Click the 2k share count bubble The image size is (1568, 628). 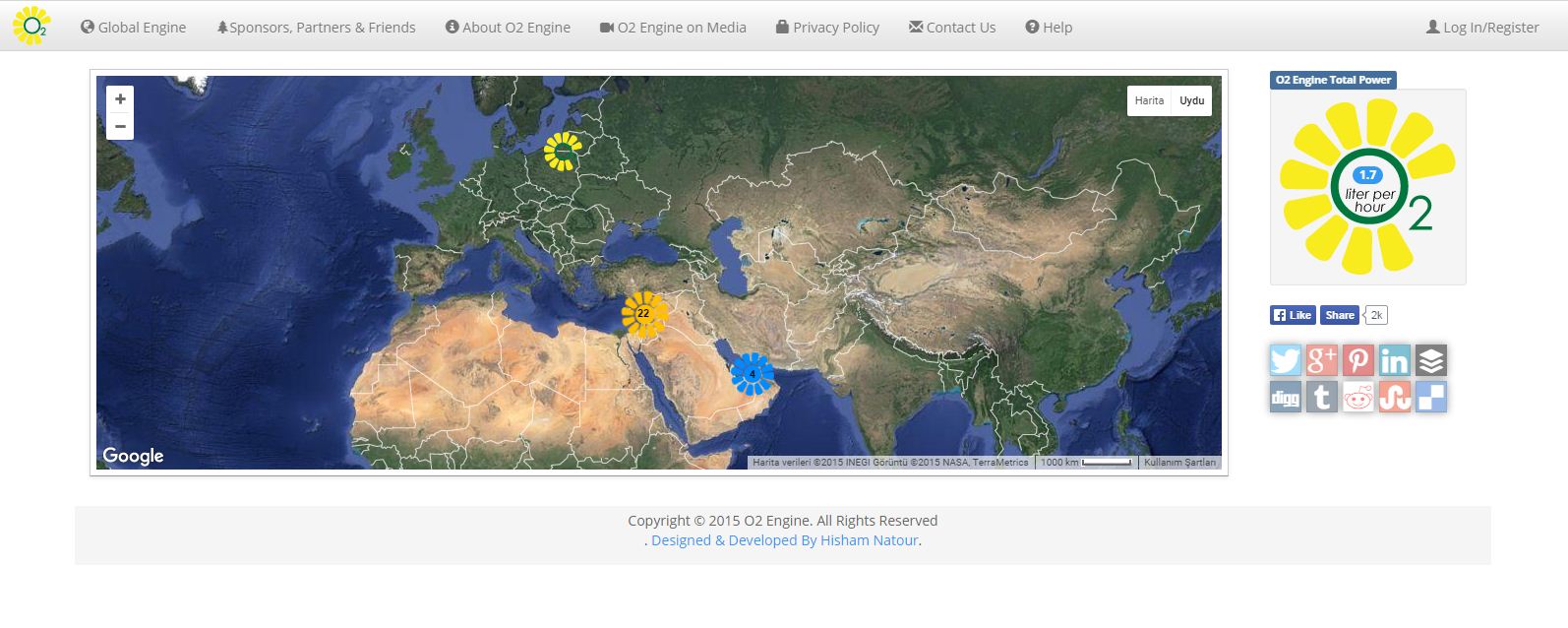point(1376,315)
